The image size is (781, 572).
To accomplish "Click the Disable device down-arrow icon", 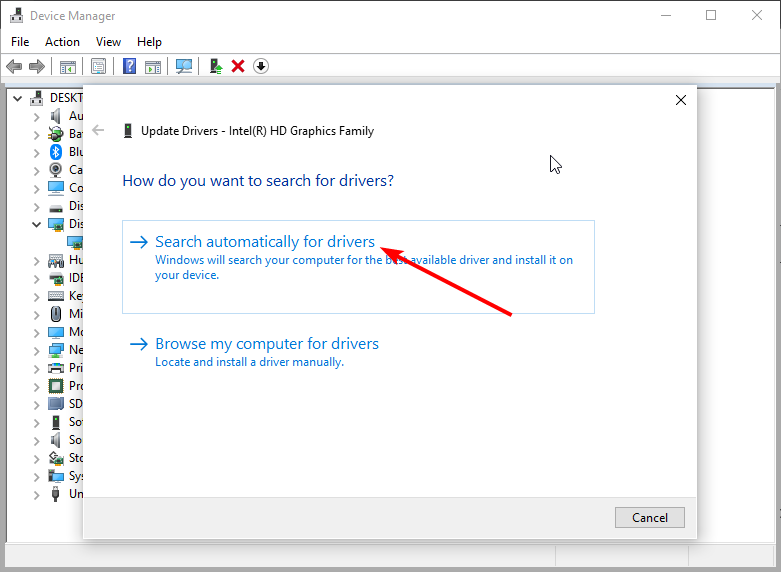I will coord(261,66).
